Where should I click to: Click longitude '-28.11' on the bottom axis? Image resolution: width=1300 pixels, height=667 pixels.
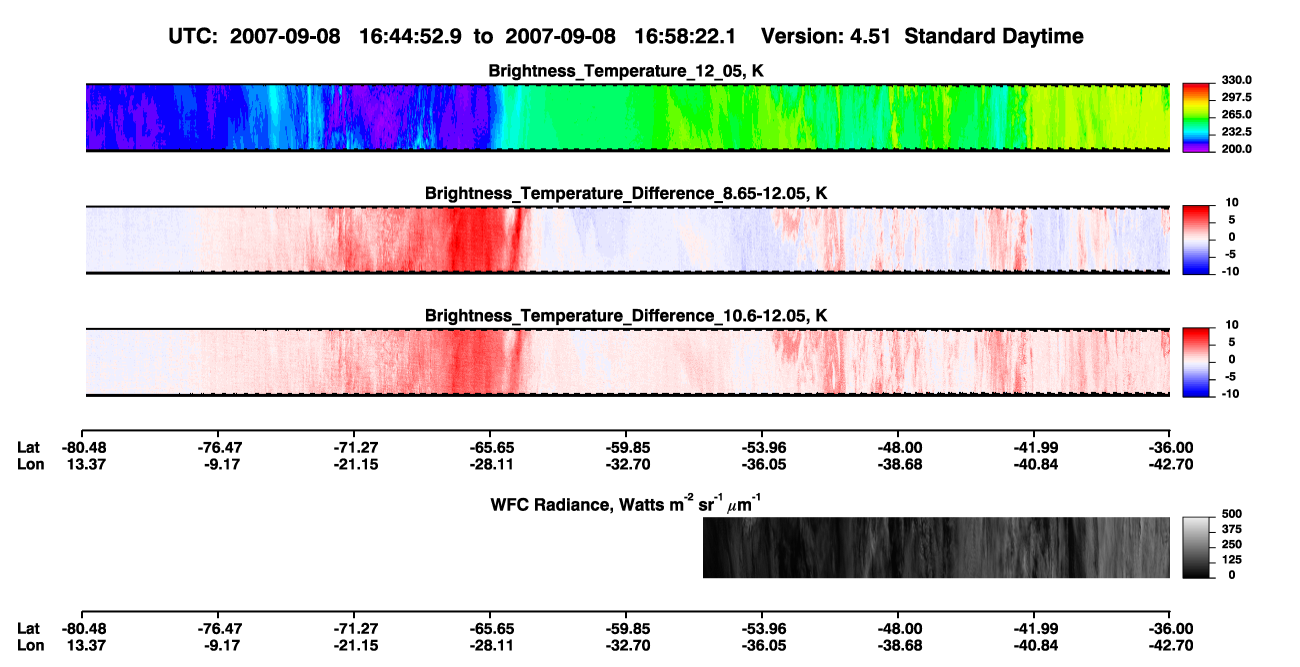click(x=490, y=644)
